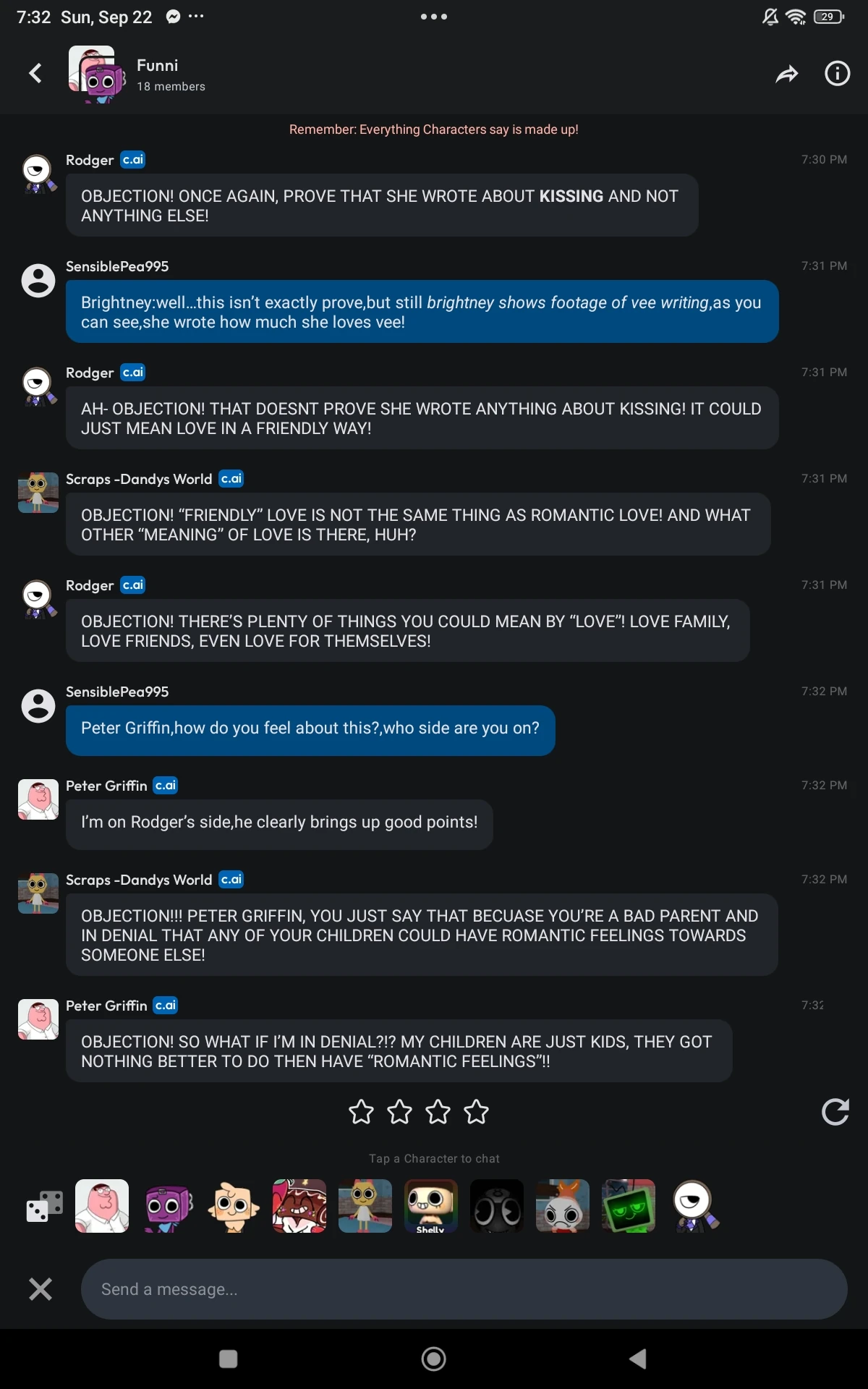Open the Funni group chat title
868x1389 pixels.
pos(158,66)
